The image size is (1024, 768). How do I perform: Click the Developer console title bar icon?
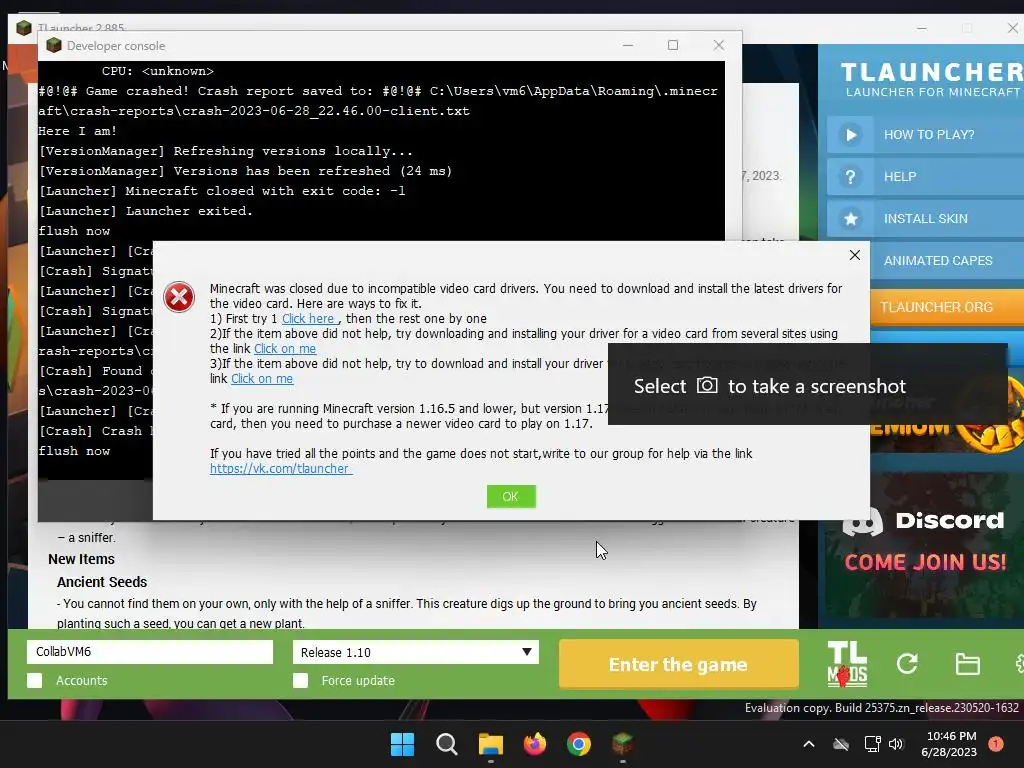coord(54,45)
